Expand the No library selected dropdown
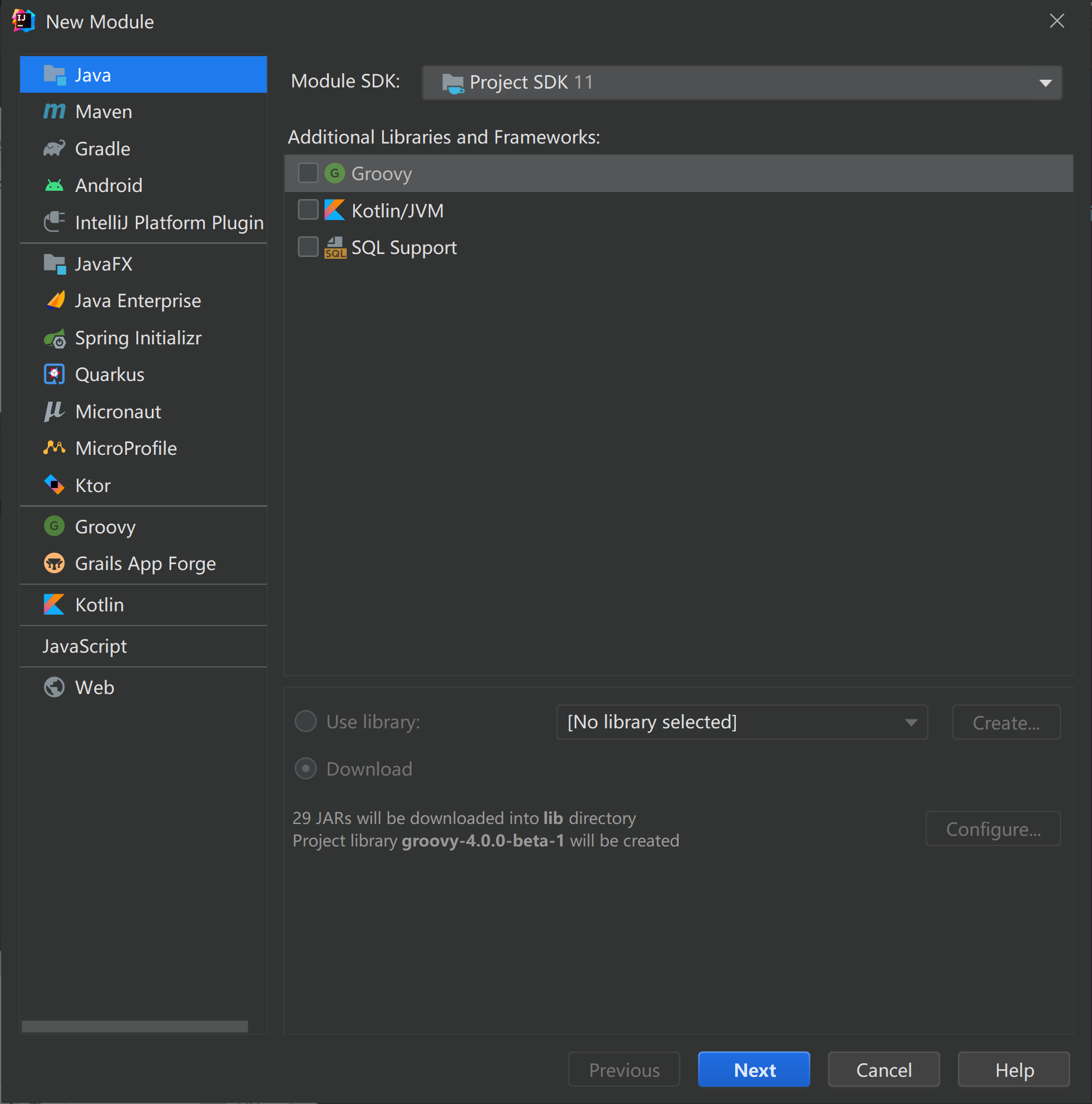This screenshot has height=1104, width=1092. pos(742,722)
